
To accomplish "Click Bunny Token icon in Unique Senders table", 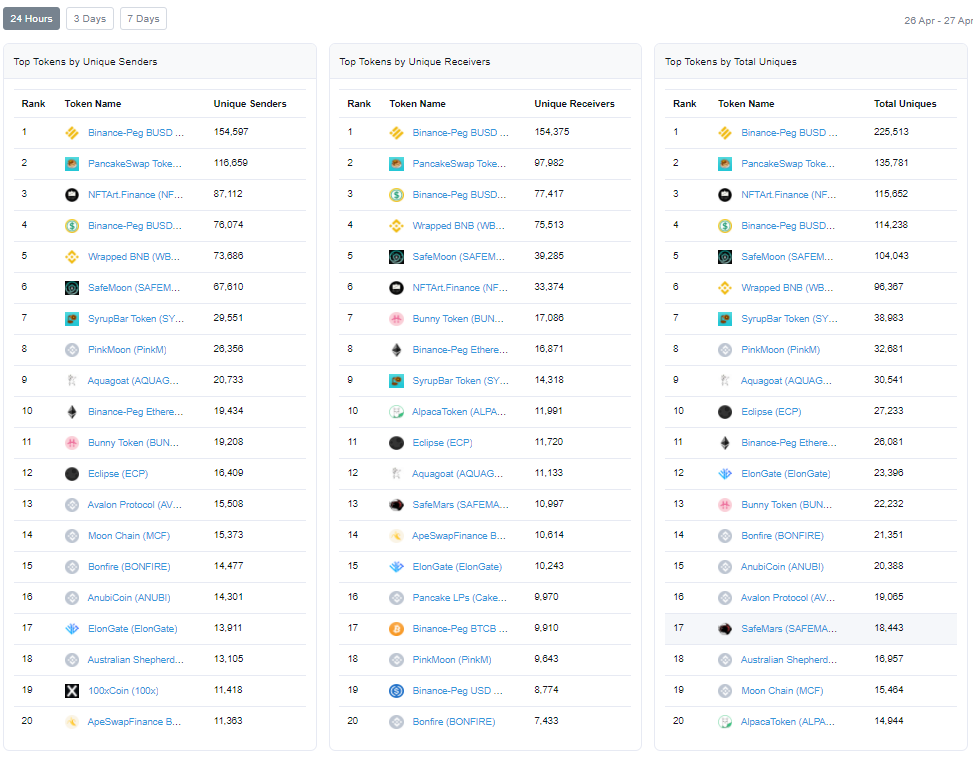I will (72, 443).
